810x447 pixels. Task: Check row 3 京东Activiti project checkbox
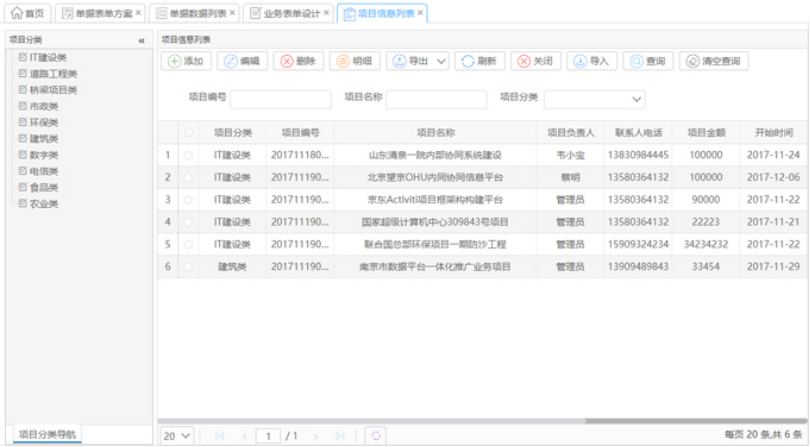[189, 199]
